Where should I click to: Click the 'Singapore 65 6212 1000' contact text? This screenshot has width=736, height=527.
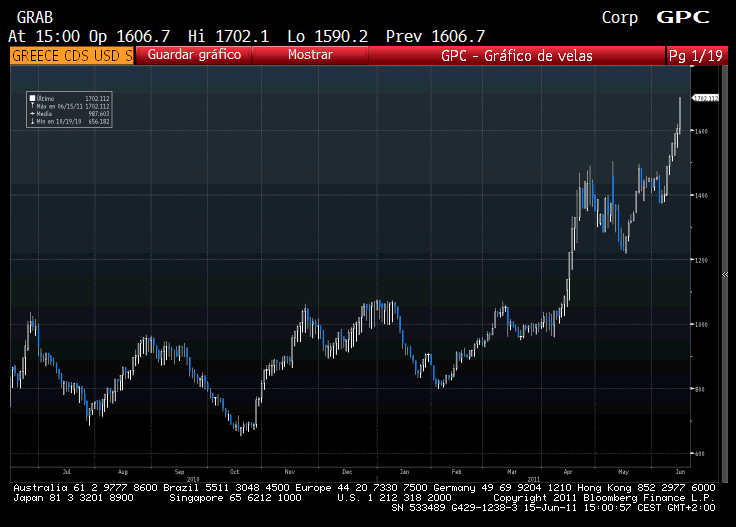coord(235,498)
